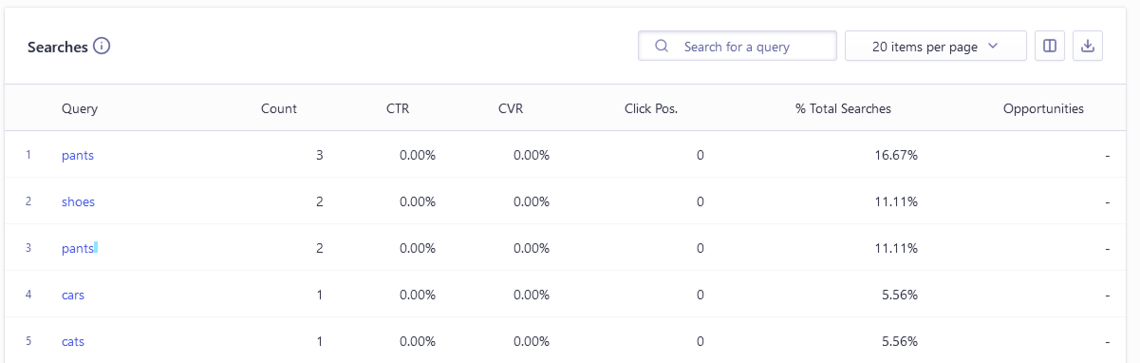Select count value 1 in cars row
The width and height of the screenshot is (1140, 363).
pos(320,295)
